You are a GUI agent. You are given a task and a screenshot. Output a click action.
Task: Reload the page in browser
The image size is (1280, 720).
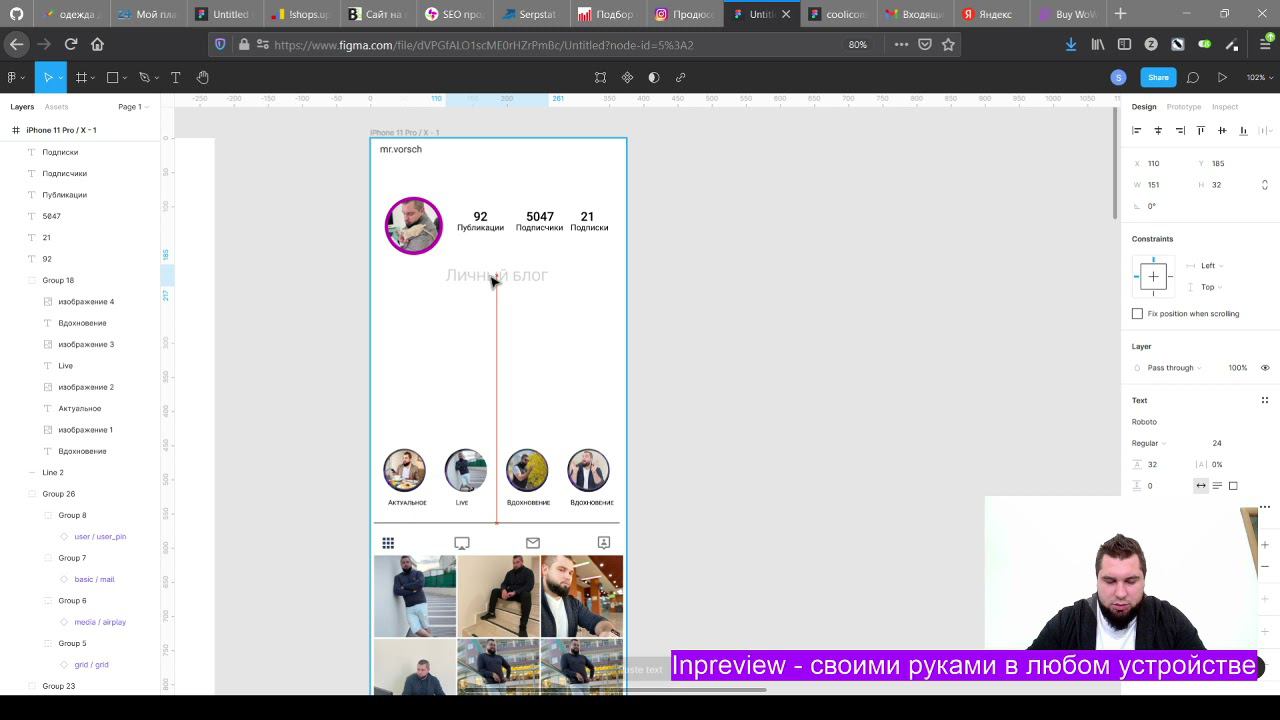71,44
